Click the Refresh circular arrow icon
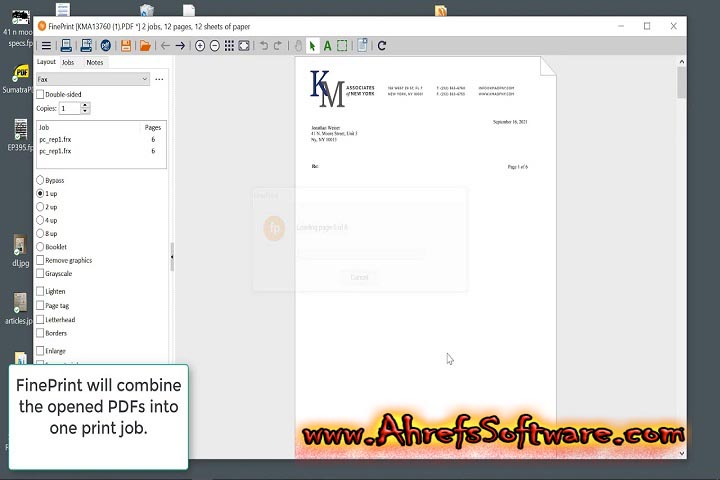Image resolution: width=720 pixels, height=480 pixels. pyautogui.click(x=382, y=45)
